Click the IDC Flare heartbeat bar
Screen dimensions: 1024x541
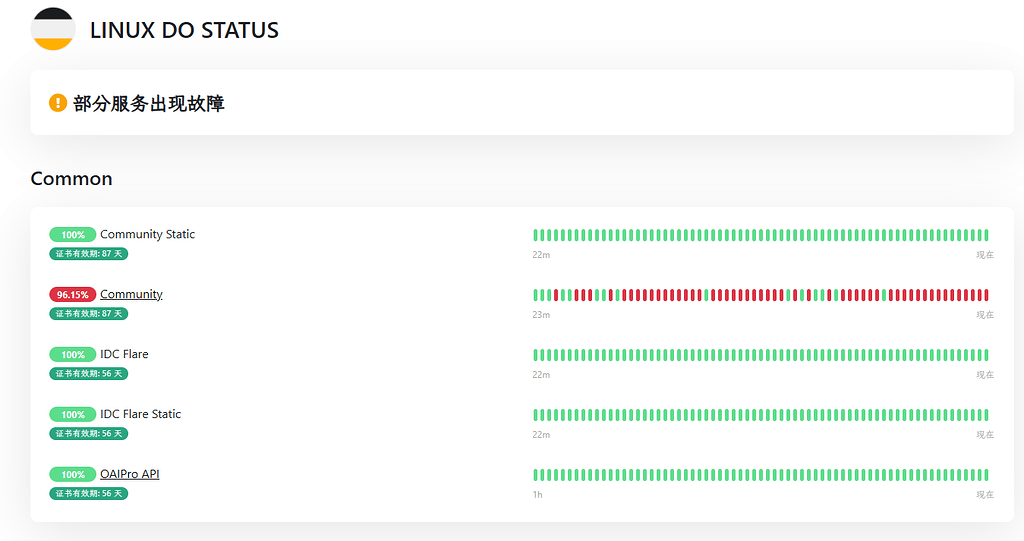(761, 355)
